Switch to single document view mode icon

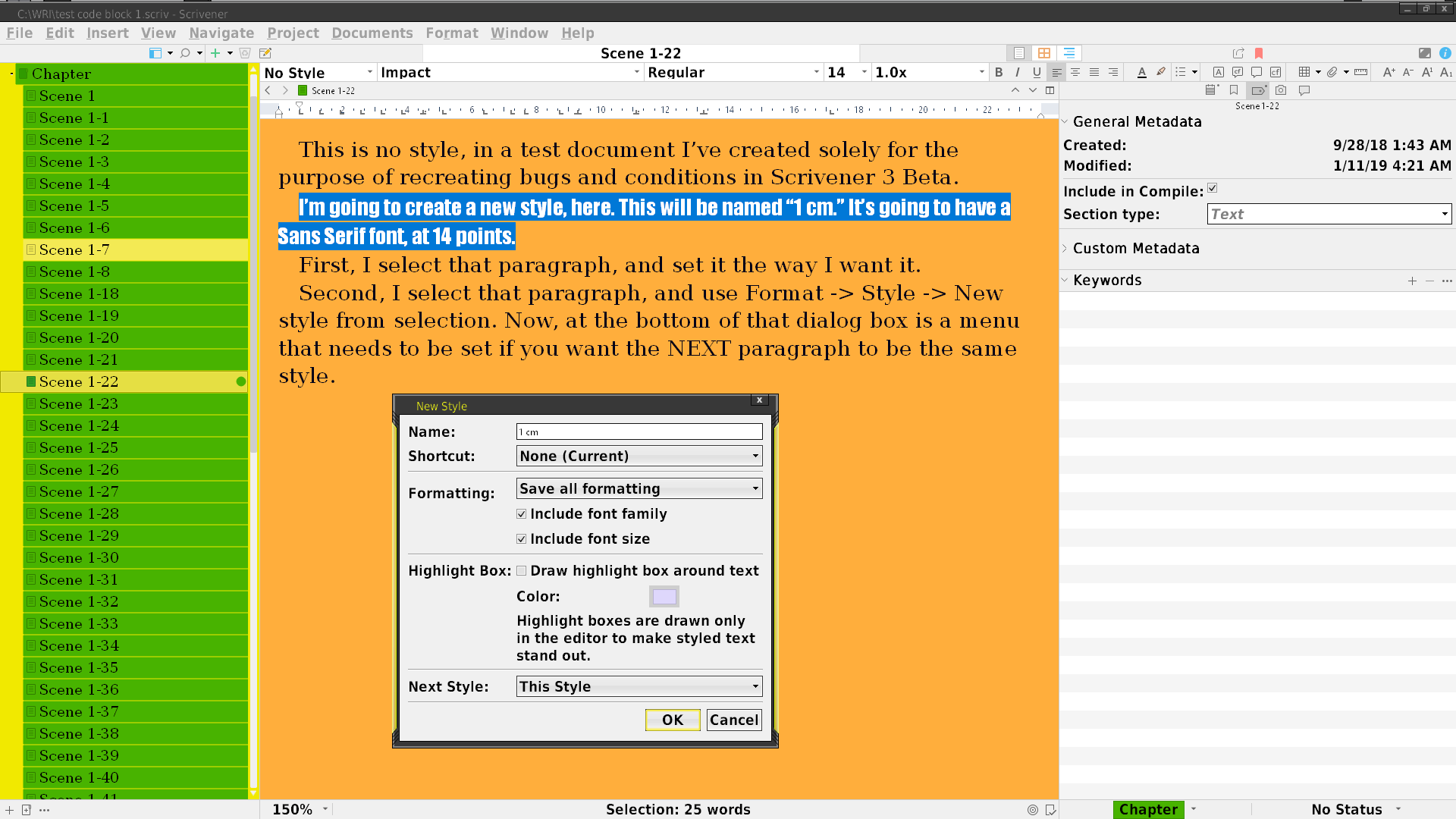tap(1019, 53)
